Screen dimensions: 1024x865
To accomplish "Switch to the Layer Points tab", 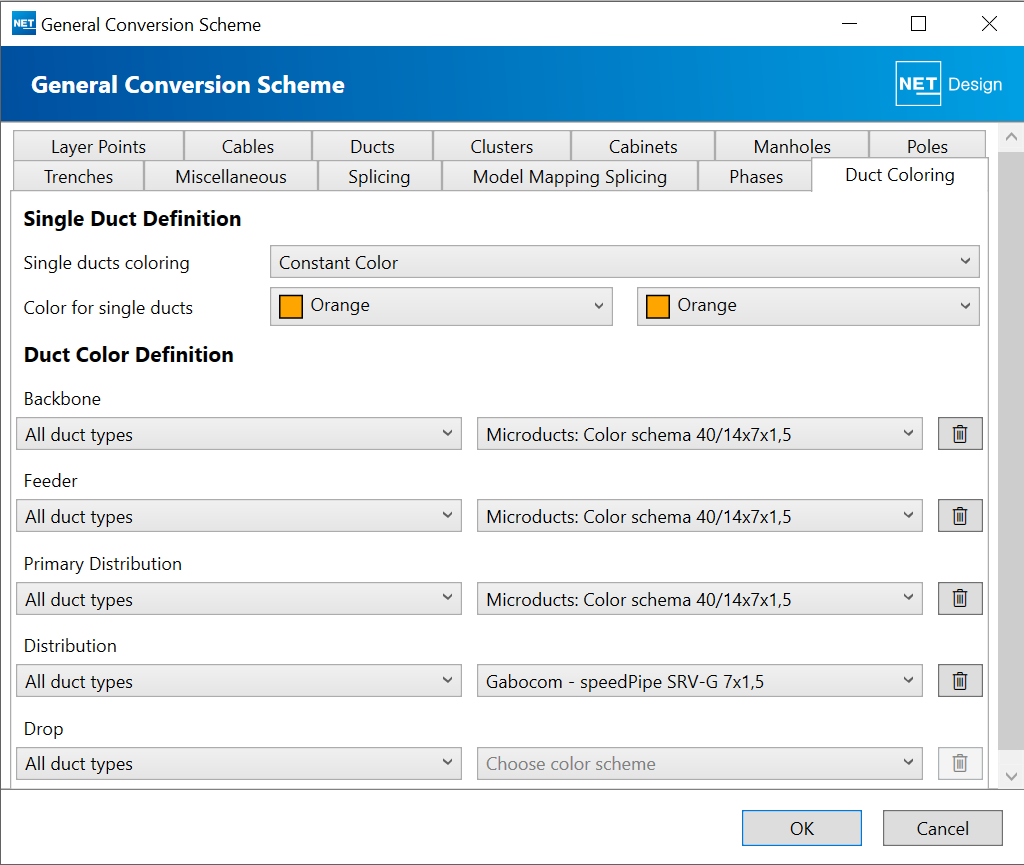I will point(99,146).
